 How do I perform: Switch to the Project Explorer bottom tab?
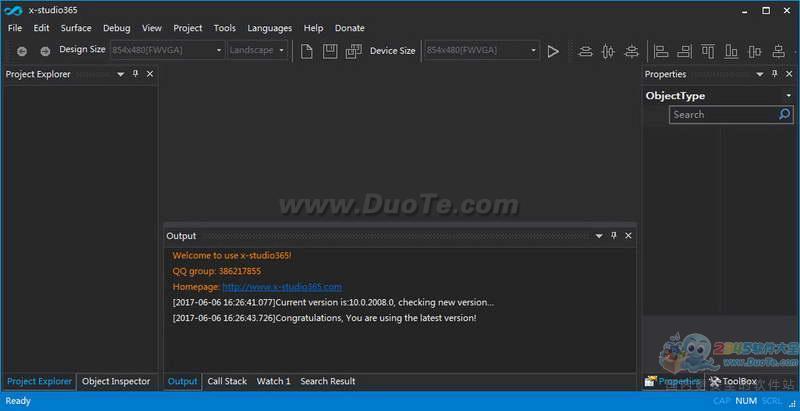39,381
